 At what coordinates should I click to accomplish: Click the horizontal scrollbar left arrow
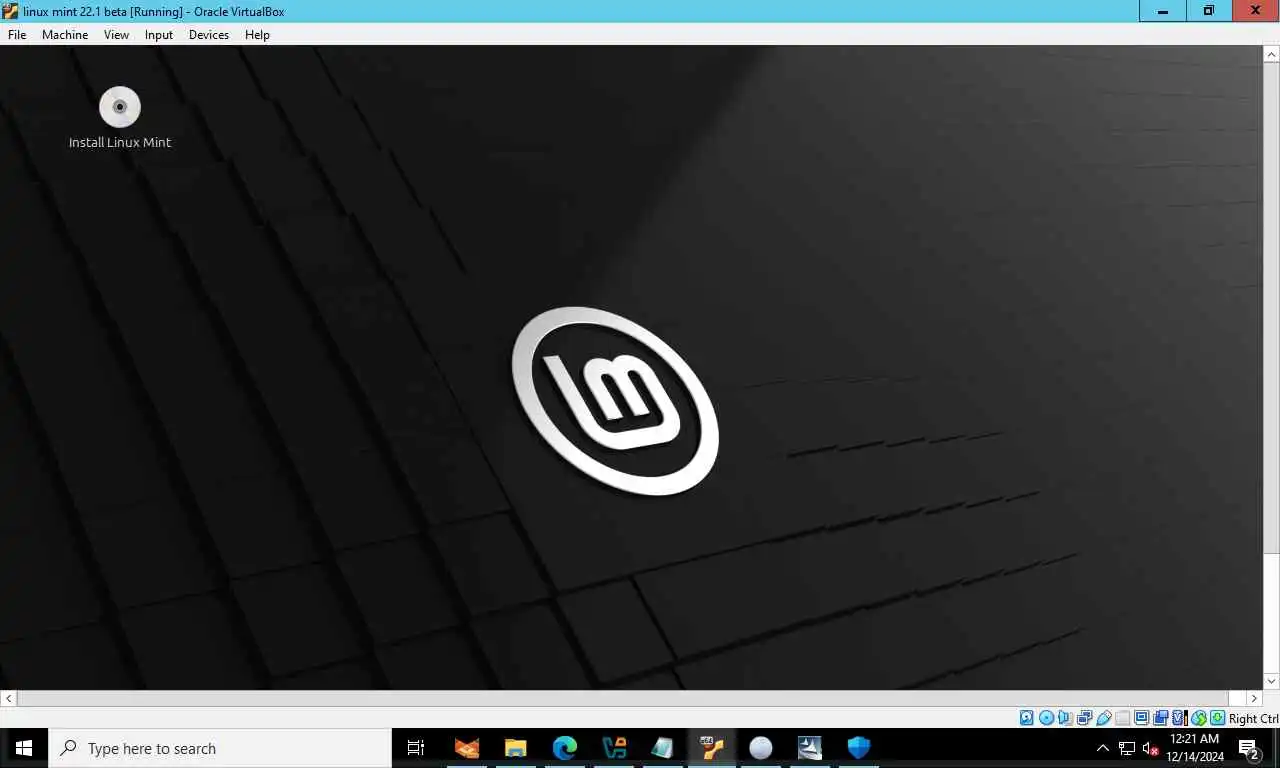8,698
